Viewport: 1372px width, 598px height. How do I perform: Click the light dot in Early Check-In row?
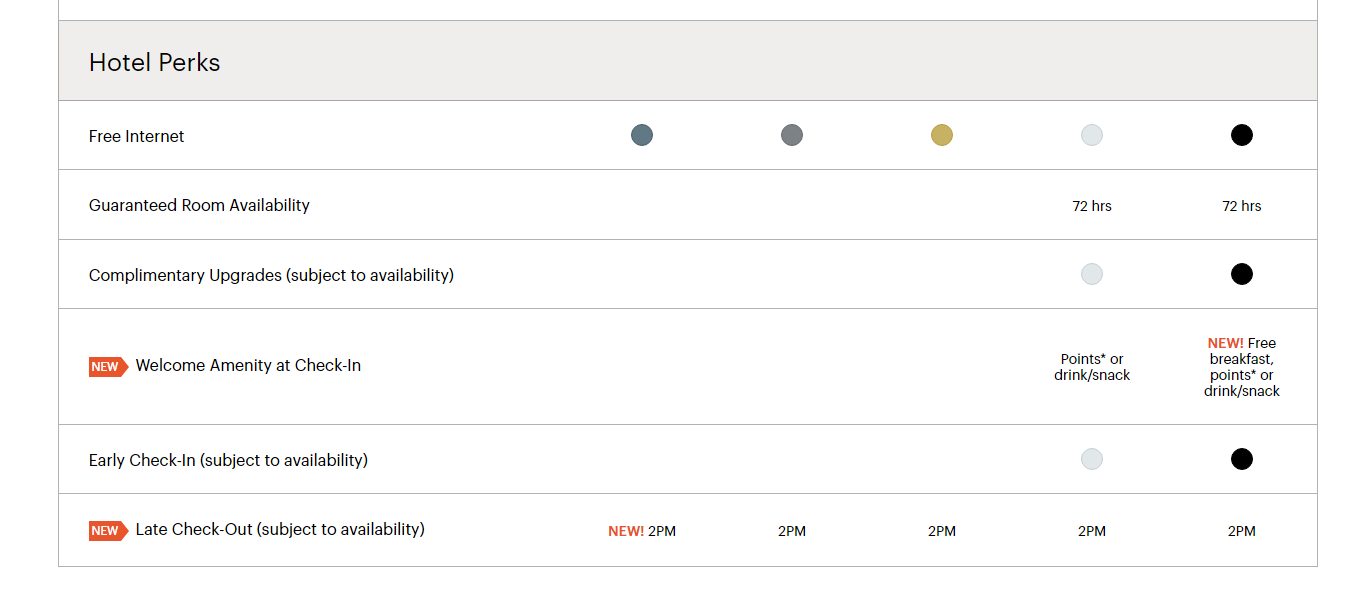click(x=1092, y=459)
